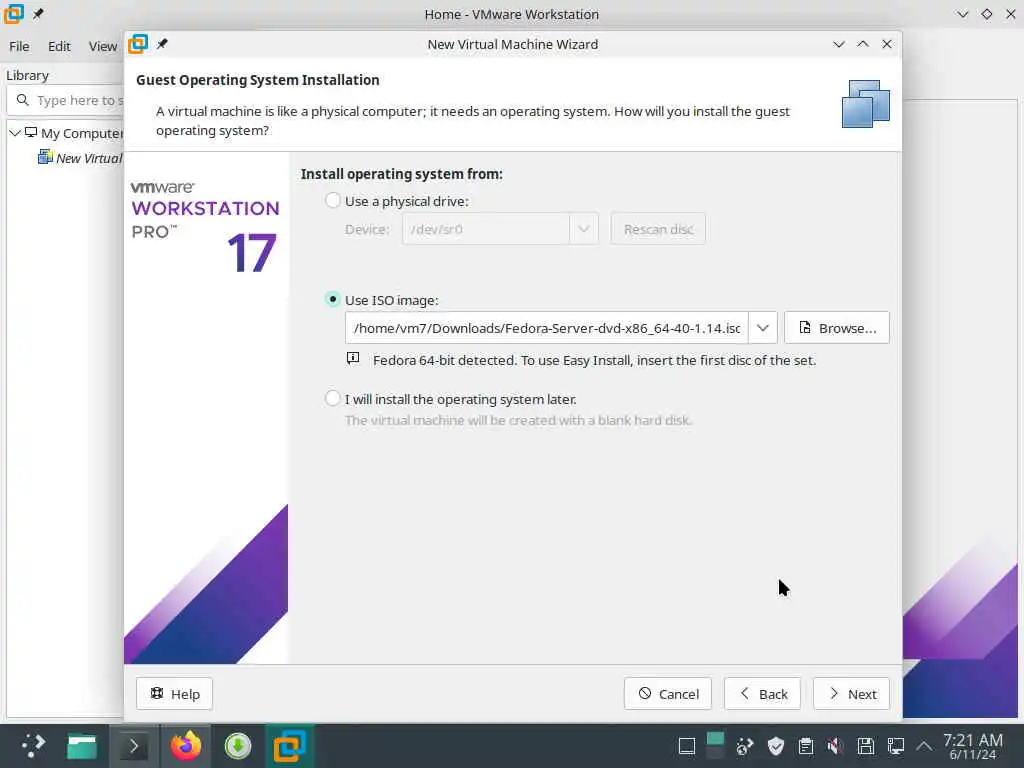Click the virtual desktop pager in the tray
1024x768 pixels.
pyautogui.click(x=716, y=746)
